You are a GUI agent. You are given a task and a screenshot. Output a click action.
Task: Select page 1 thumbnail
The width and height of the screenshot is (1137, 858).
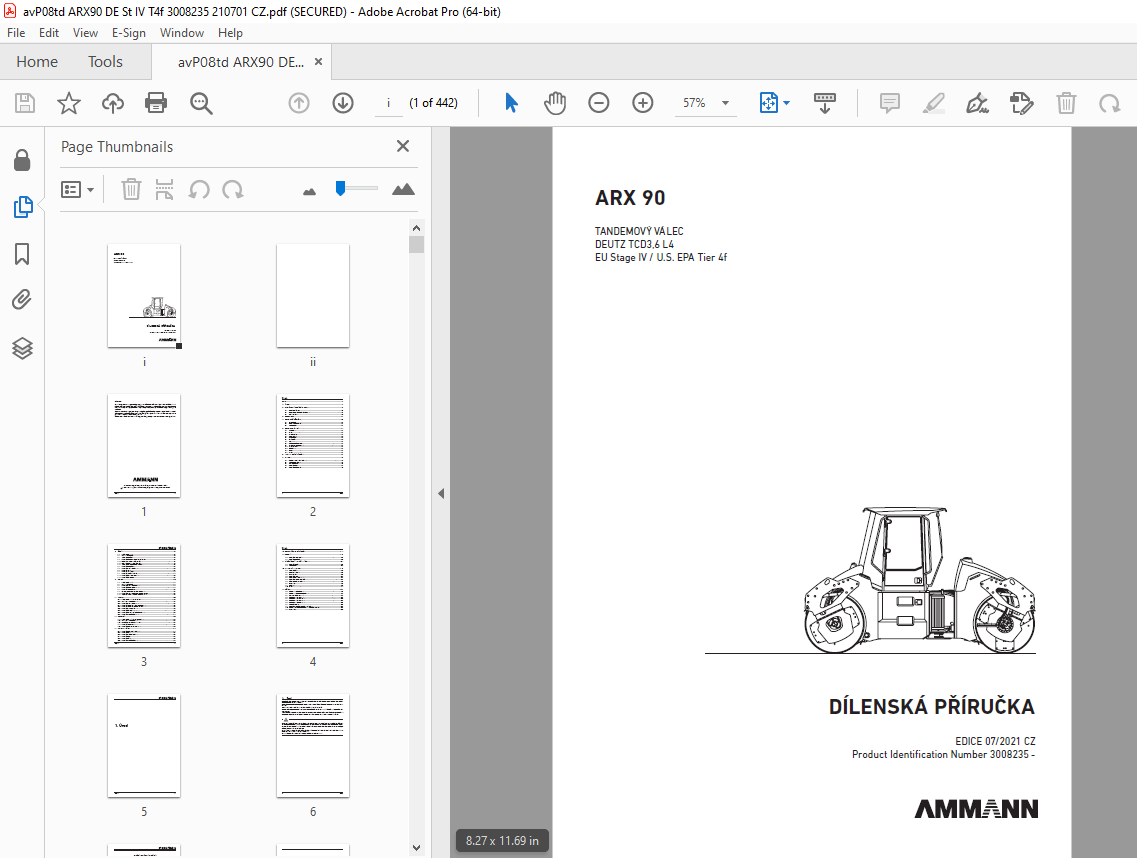(144, 446)
